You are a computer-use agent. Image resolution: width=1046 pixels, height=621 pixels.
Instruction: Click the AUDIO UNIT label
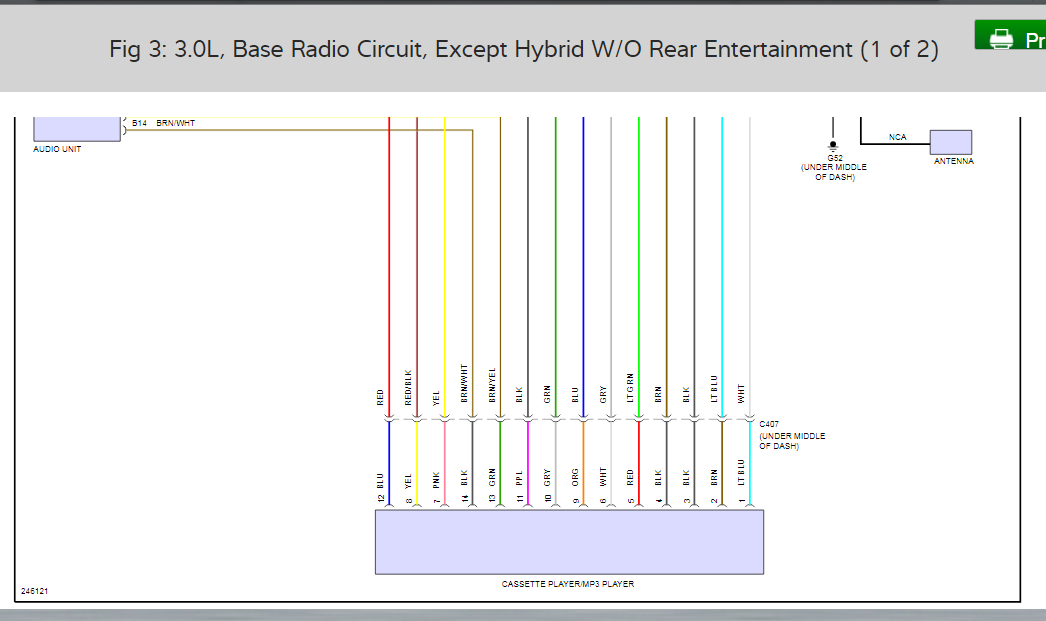pos(57,149)
